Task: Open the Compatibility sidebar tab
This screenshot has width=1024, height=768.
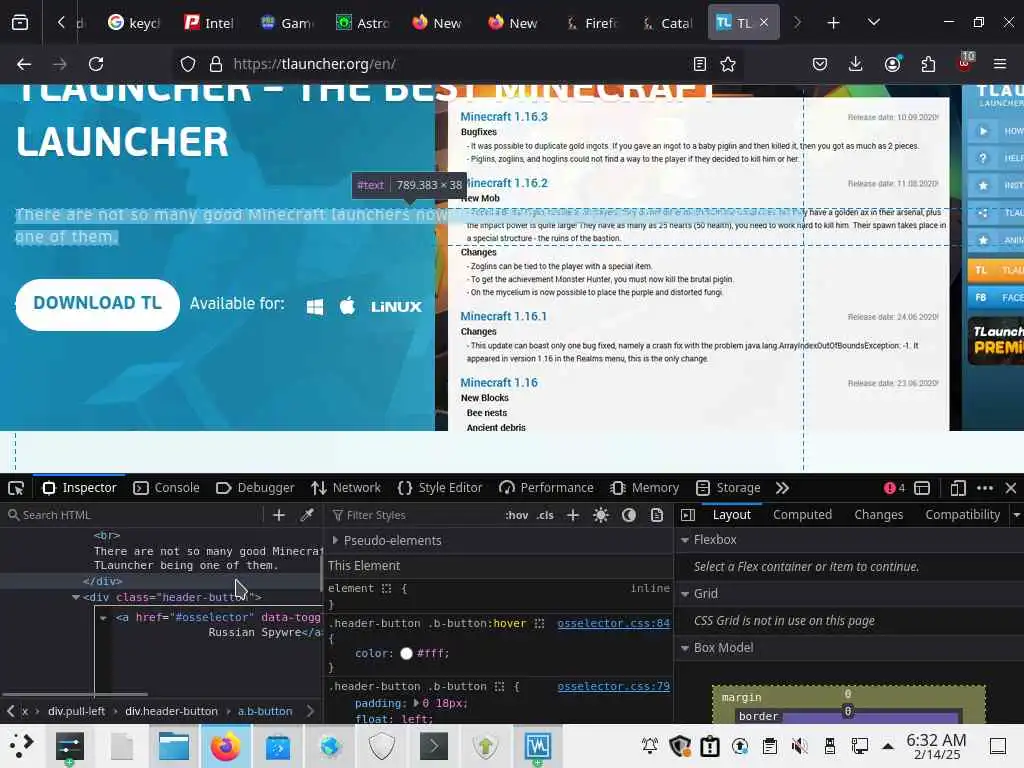Action: [x=962, y=515]
